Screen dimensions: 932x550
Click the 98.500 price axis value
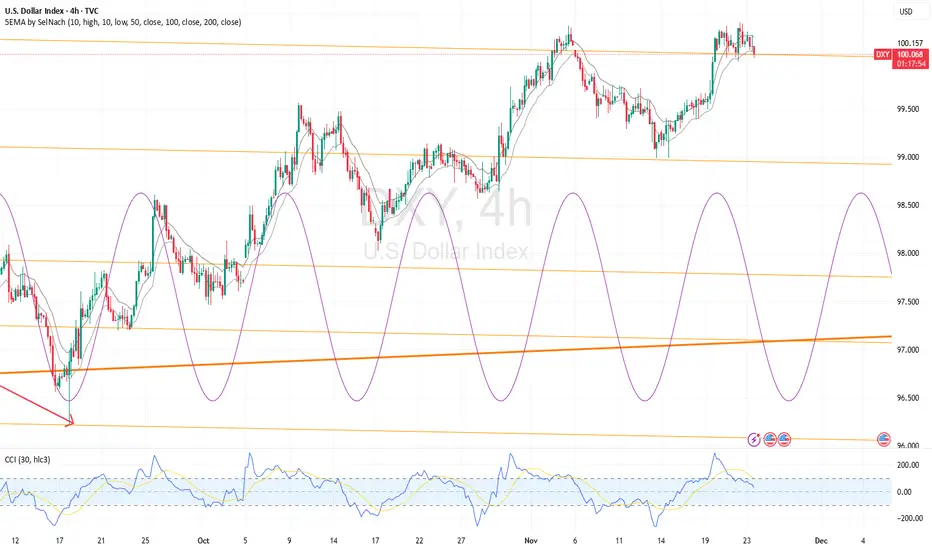pyautogui.click(x=908, y=205)
